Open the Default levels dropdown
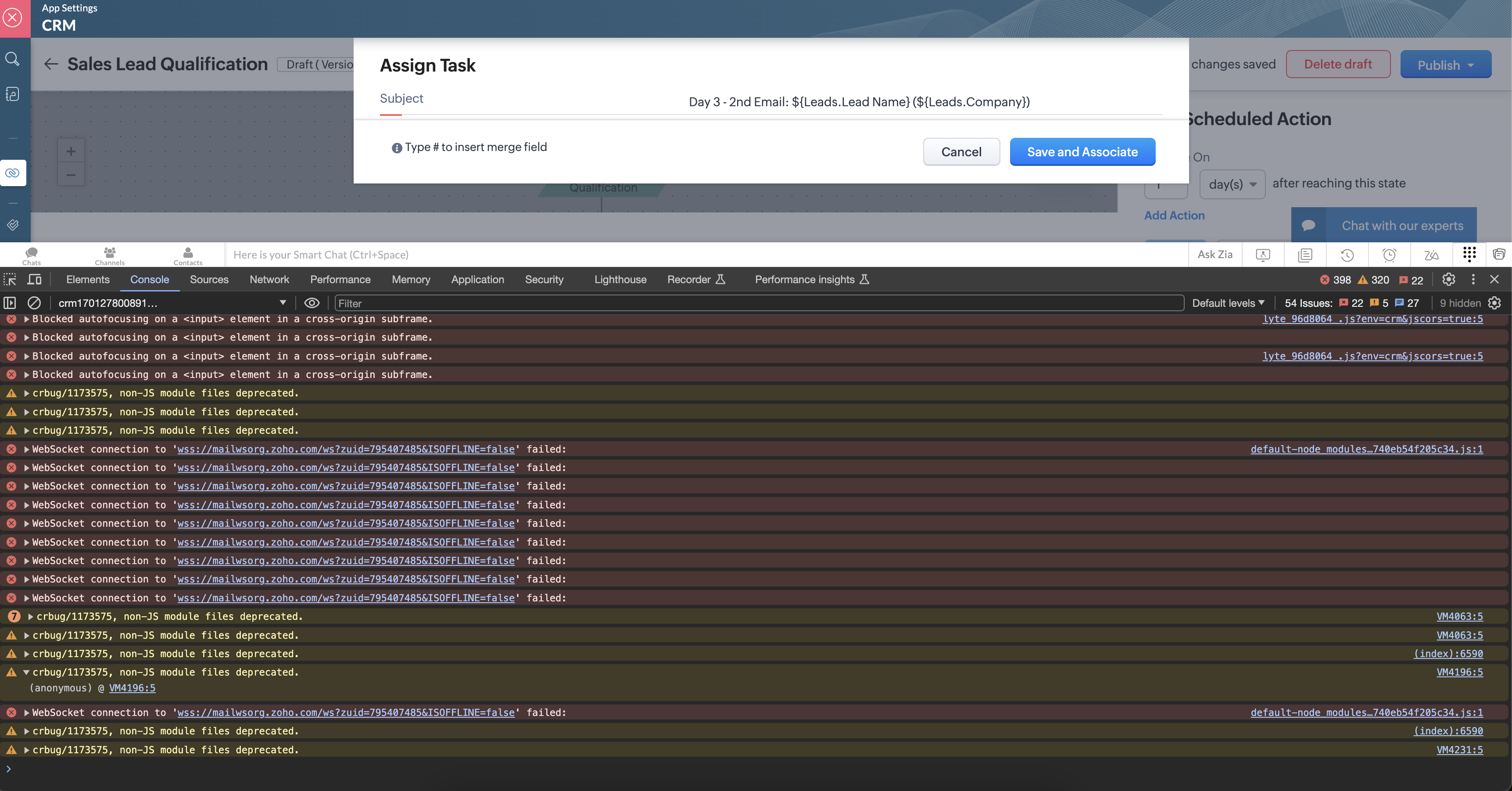This screenshot has height=791, width=1512. click(x=1228, y=303)
